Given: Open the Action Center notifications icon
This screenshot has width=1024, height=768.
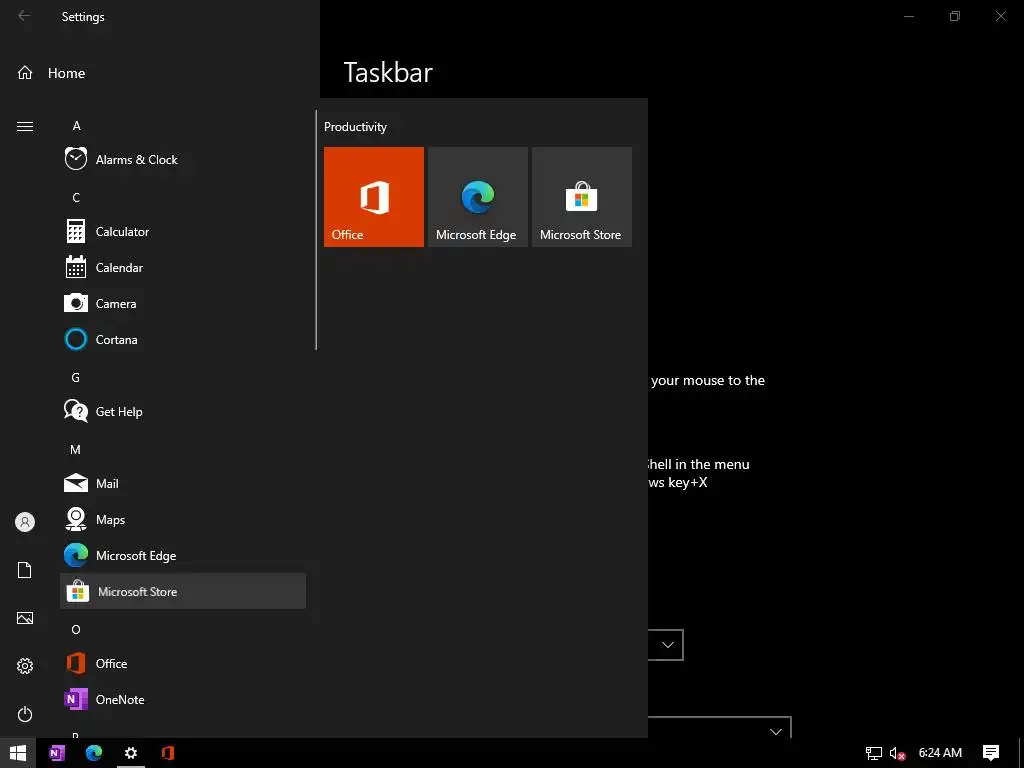Looking at the screenshot, I should [x=991, y=753].
